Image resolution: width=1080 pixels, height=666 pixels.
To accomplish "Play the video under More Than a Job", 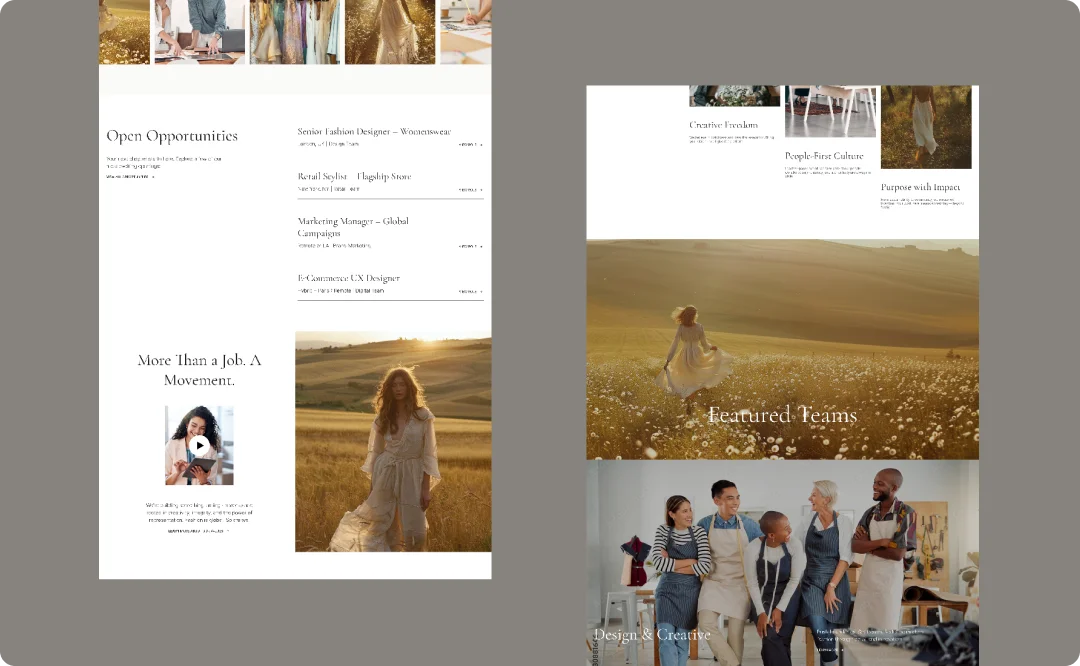I will coord(199,446).
